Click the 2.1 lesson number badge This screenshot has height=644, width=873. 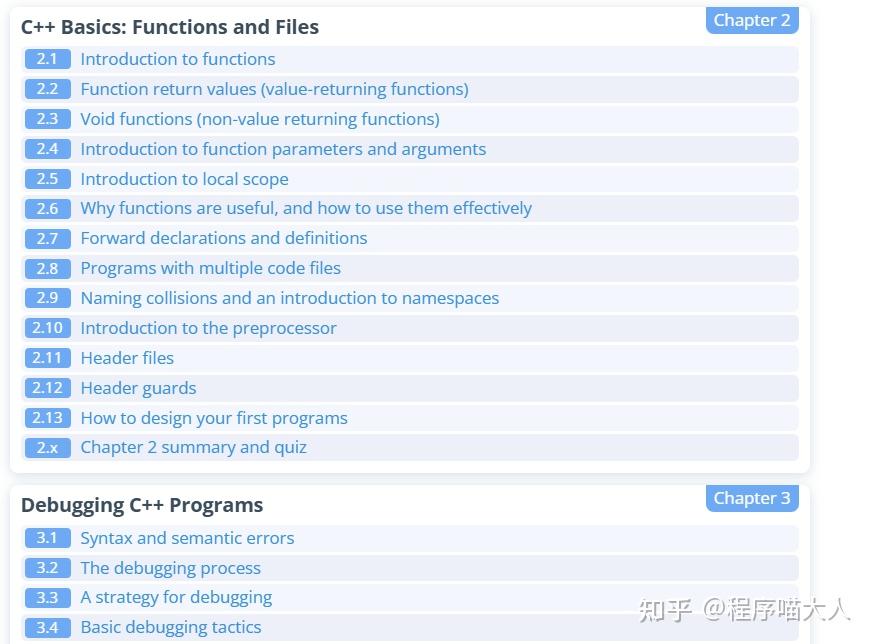[47, 59]
